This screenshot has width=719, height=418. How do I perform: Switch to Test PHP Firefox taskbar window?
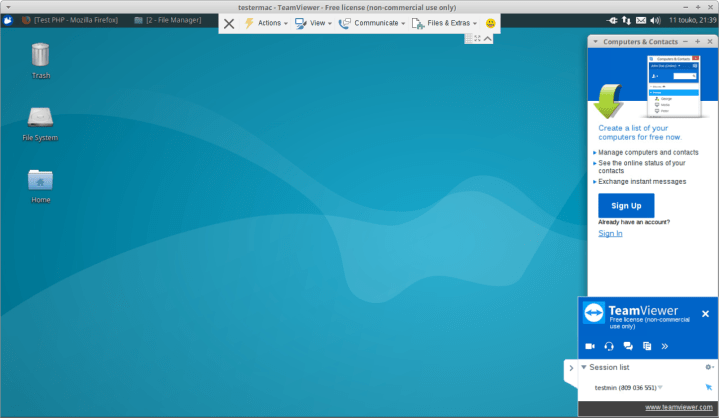point(68,21)
